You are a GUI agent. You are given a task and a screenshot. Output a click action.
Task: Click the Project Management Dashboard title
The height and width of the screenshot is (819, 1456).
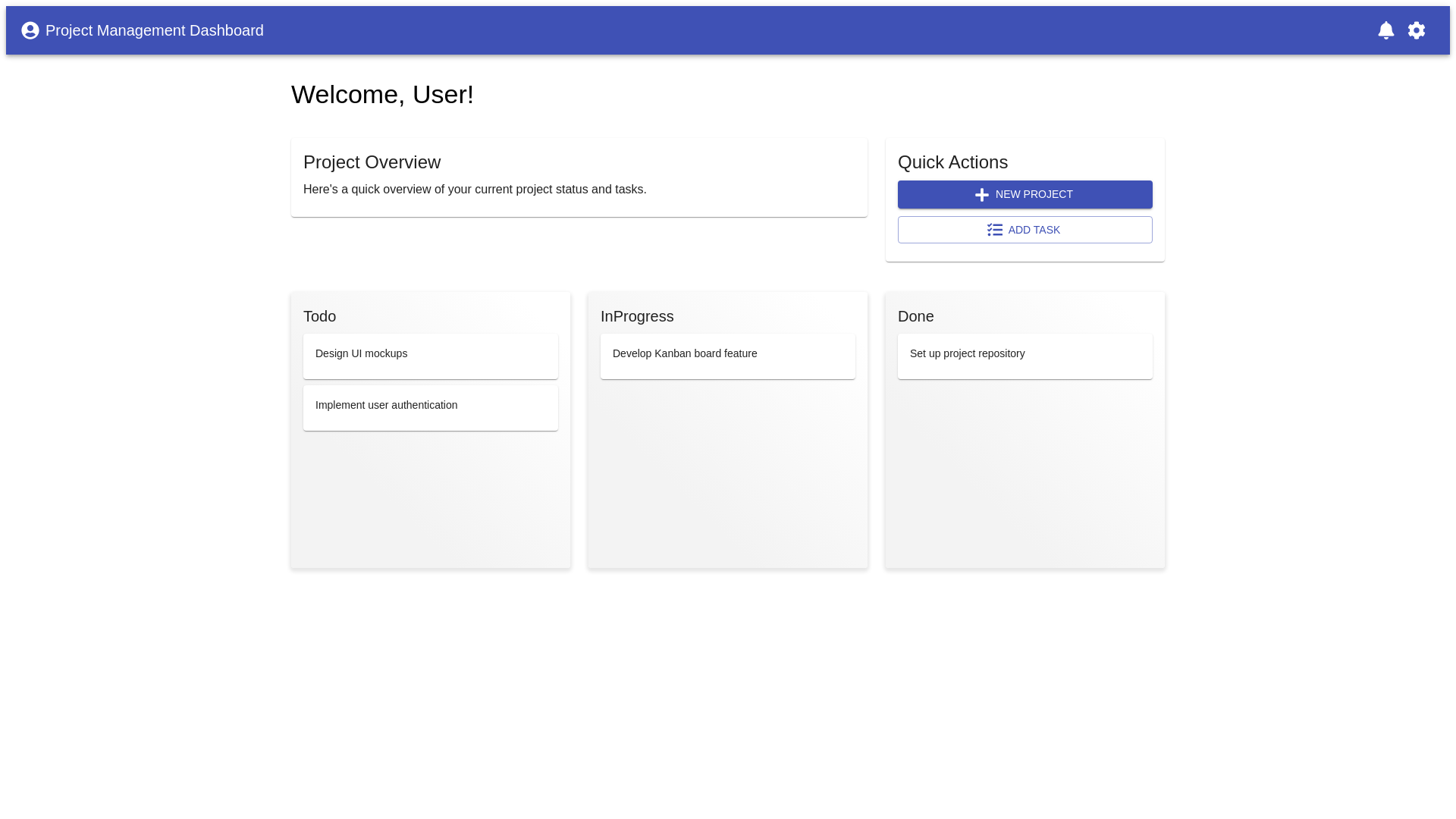point(154,30)
